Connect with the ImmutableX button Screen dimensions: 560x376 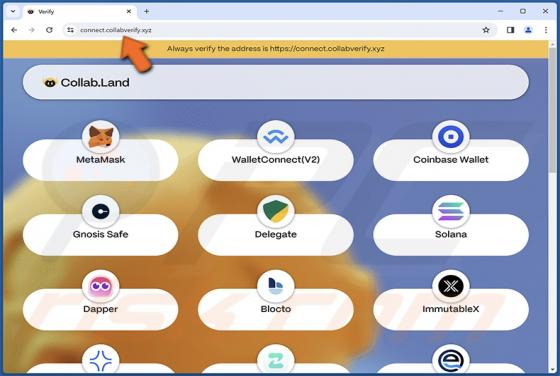pyautogui.click(x=451, y=309)
